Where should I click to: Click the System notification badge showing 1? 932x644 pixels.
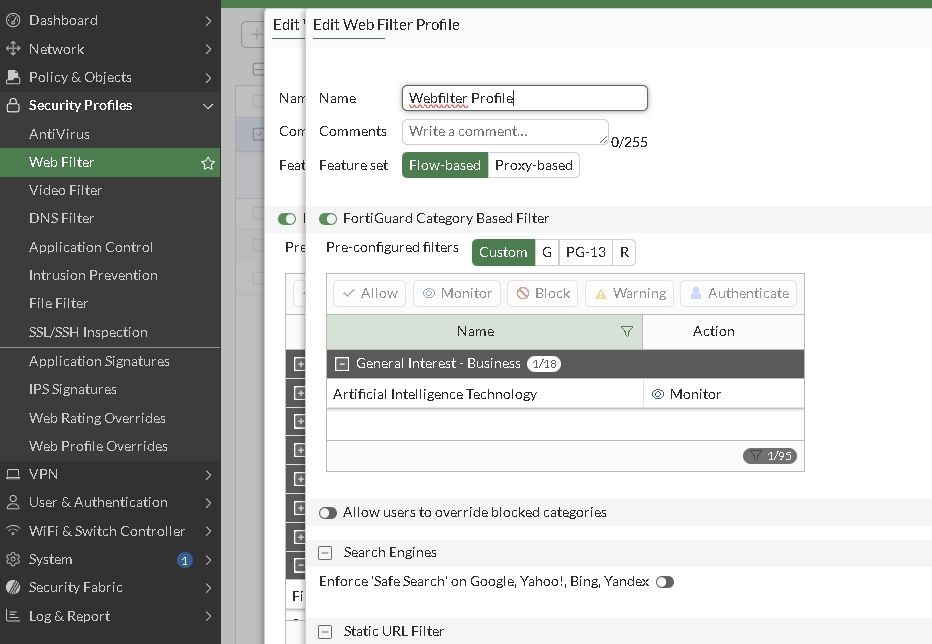tap(185, 560)
